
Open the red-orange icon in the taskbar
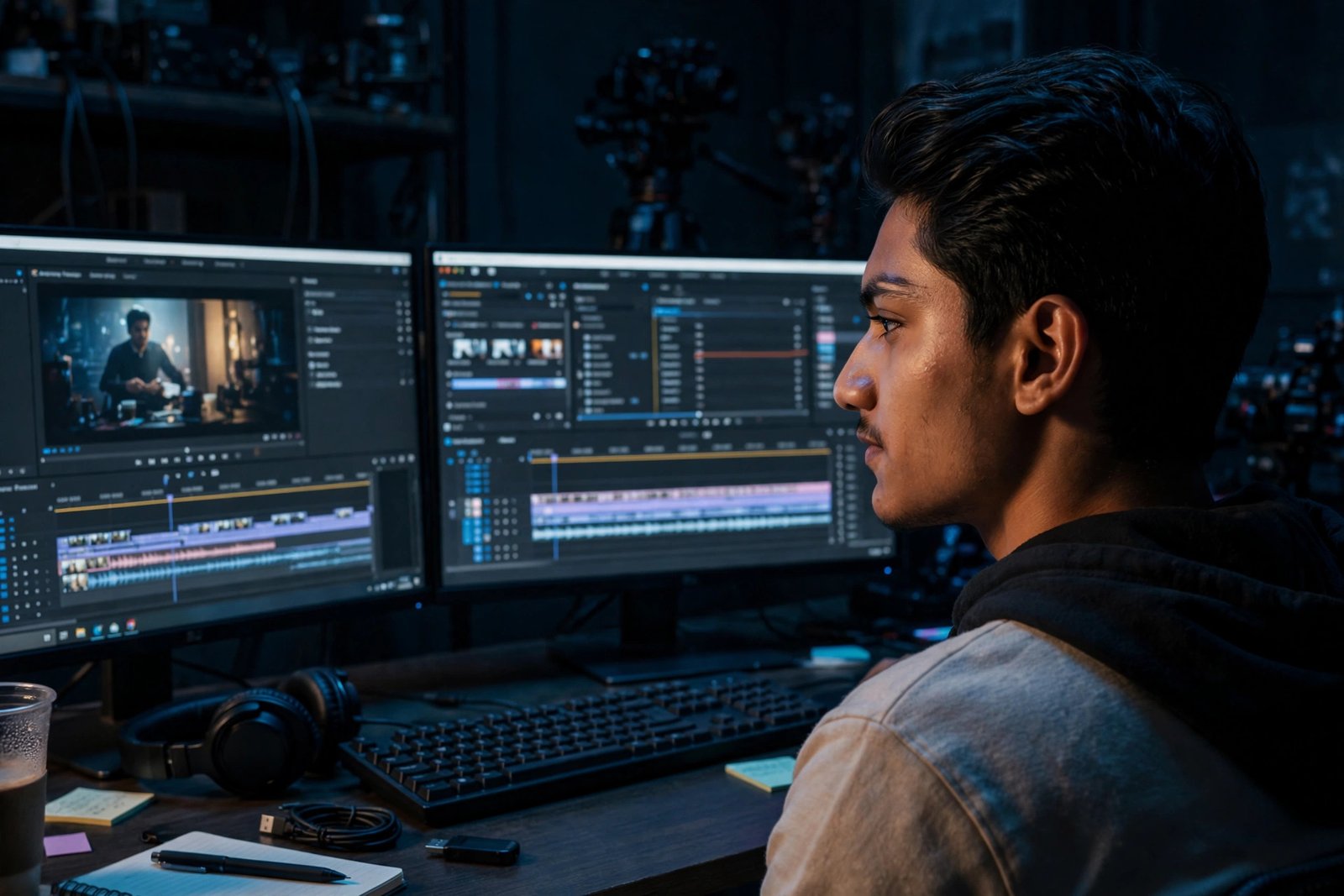(131, 624)
